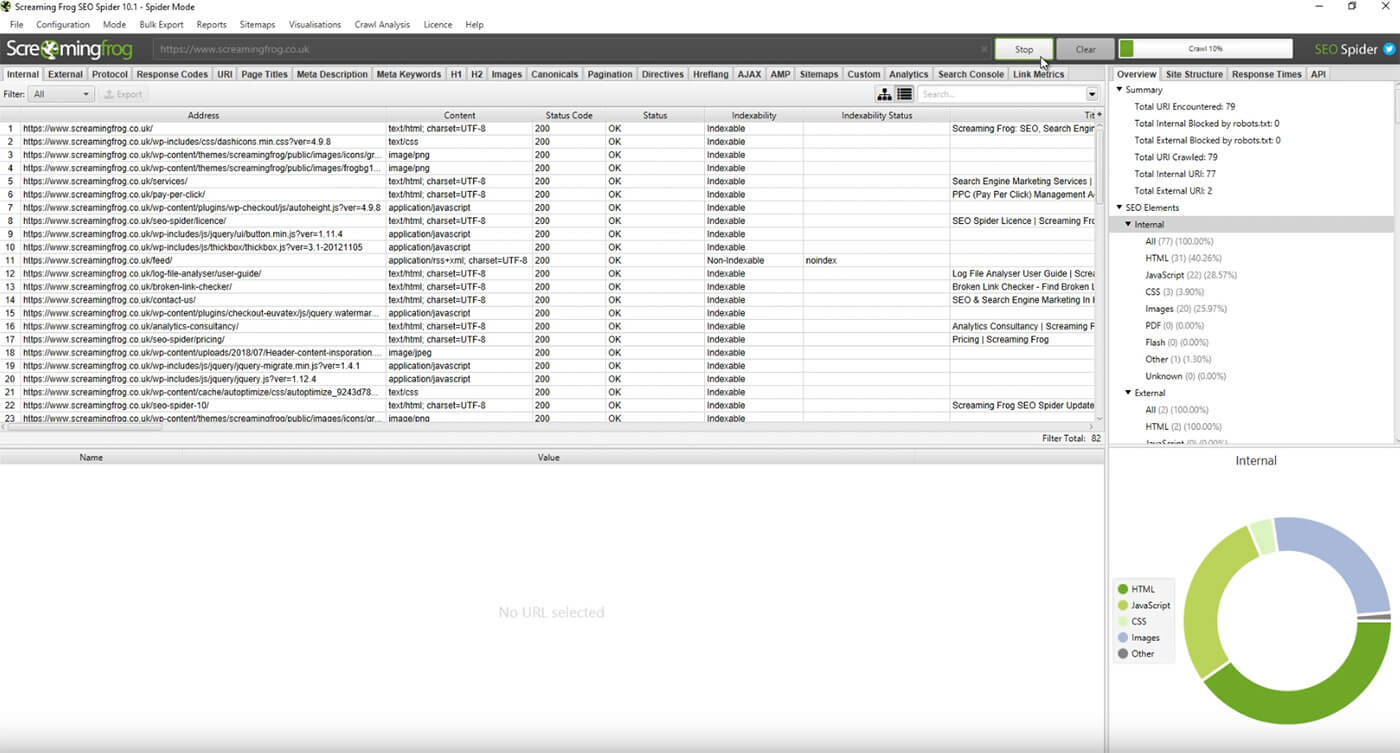The width and height of the screenshot is (1400, 753).
Task: Open the Filter All dropdown
Action: tap(61, 94)
